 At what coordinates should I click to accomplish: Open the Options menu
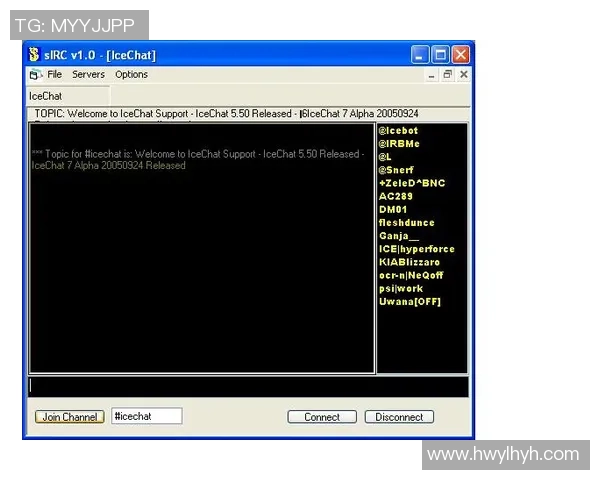[x=131, y=75]
